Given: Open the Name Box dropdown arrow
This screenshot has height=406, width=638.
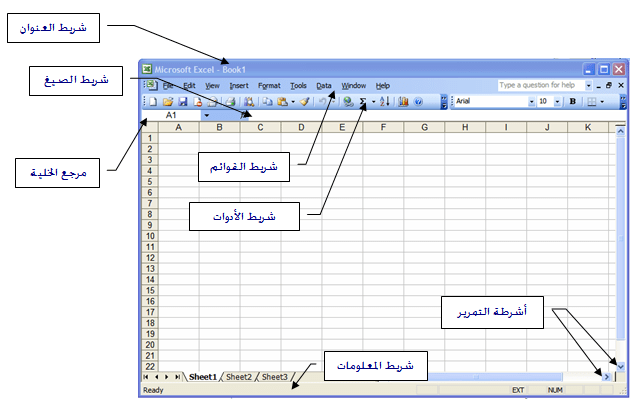Looking at the screenshot, I should coord(207,116).
